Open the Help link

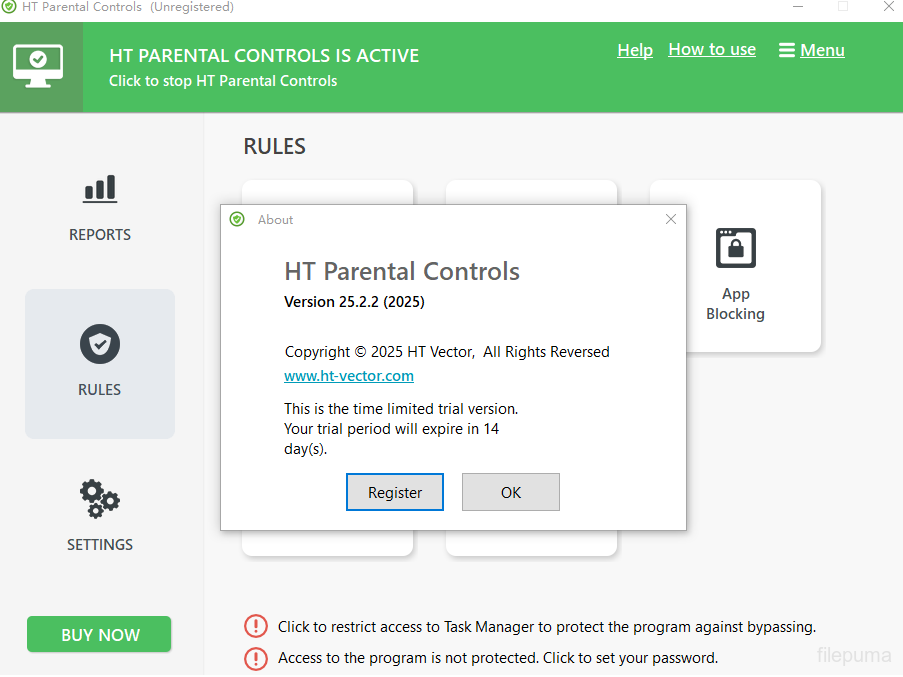(x=635, y=50)
